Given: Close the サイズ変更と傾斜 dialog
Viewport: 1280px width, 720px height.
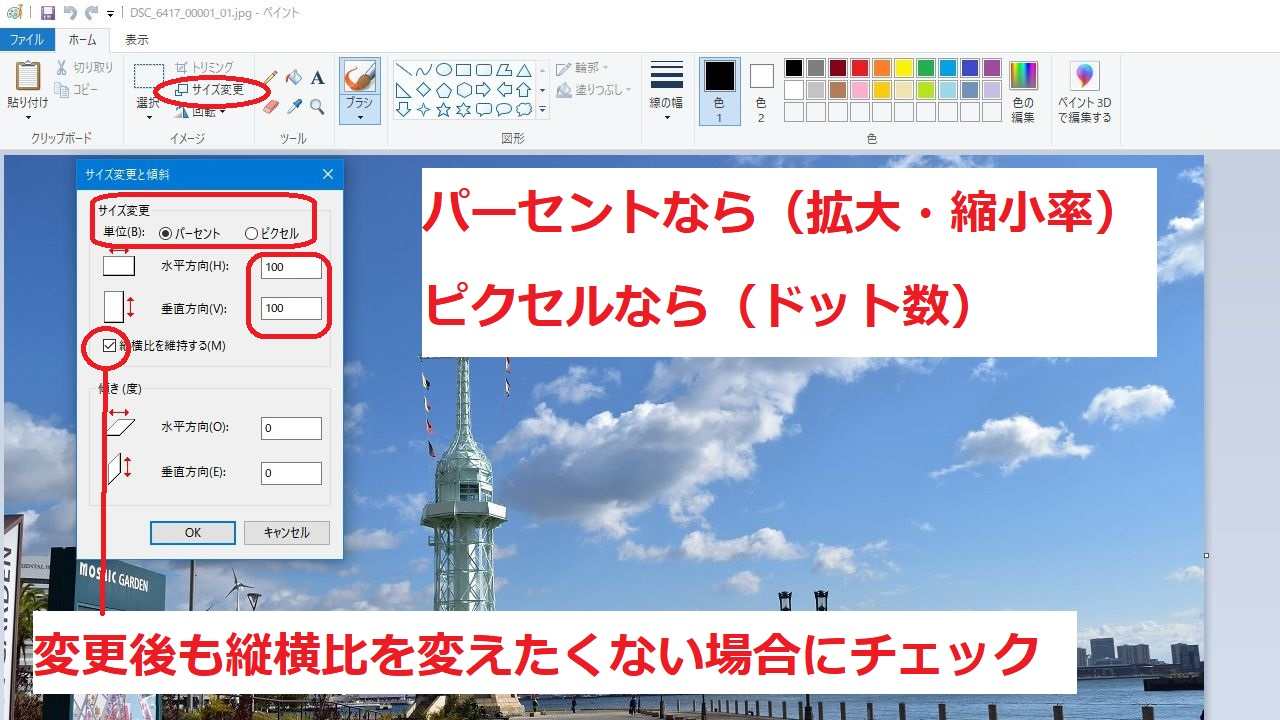Looking at the screenshot, I should [327, 174].
